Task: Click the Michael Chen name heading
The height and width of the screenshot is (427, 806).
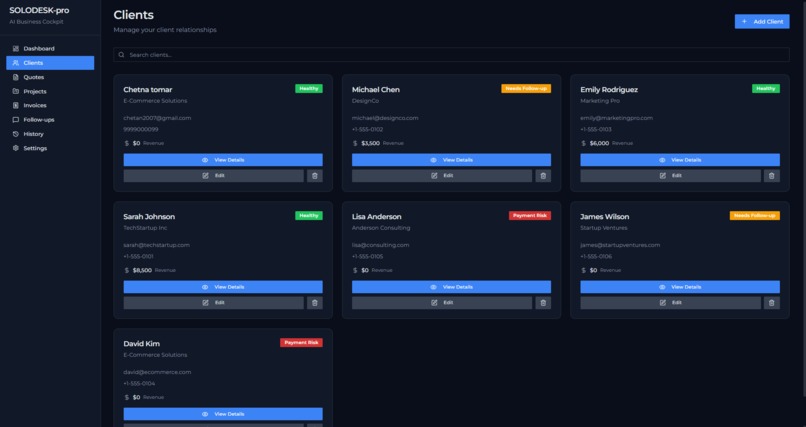Action: click(x=376, y=89)
